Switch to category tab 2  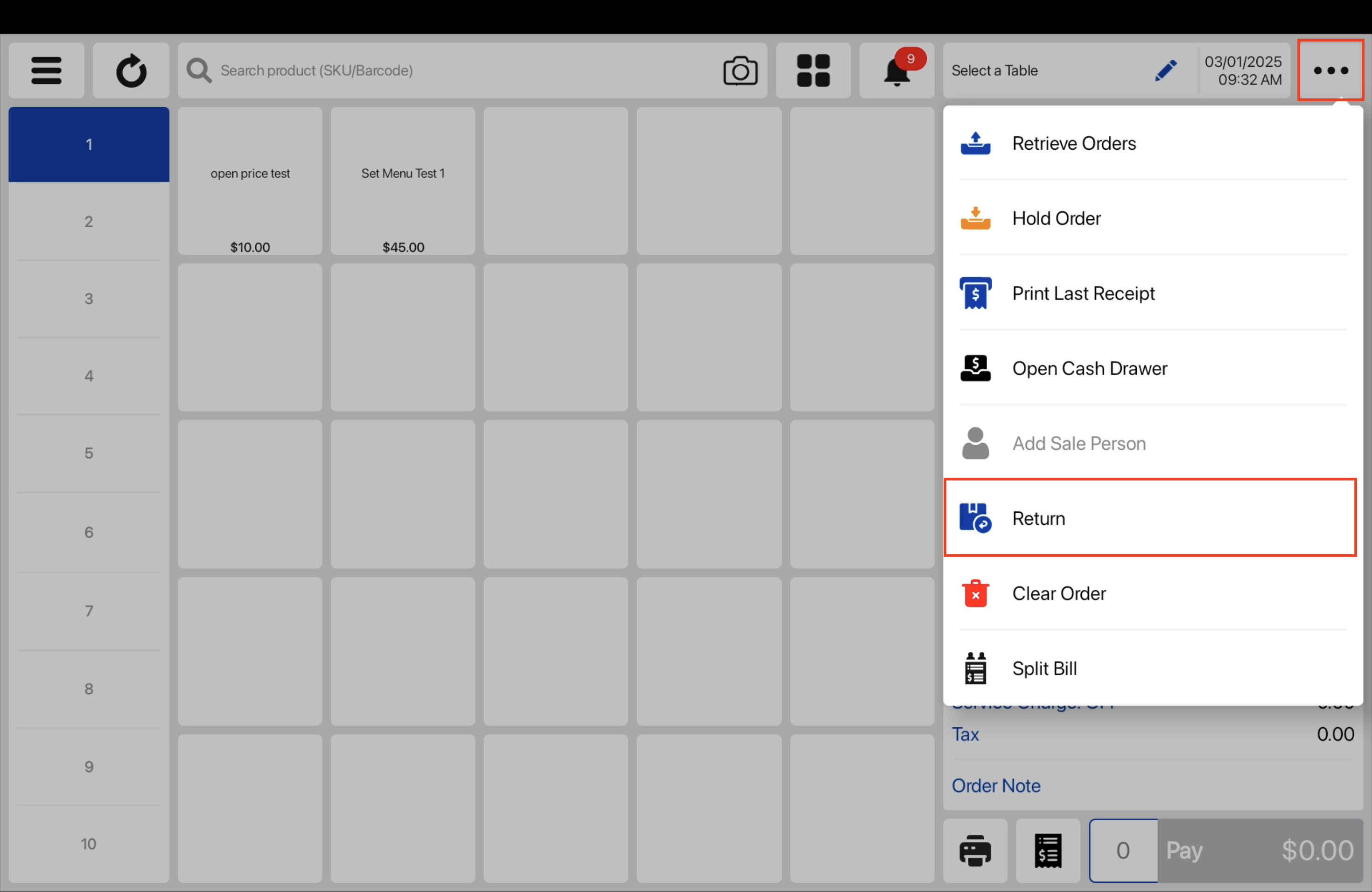pyautogui.click(x=89, y=221)
